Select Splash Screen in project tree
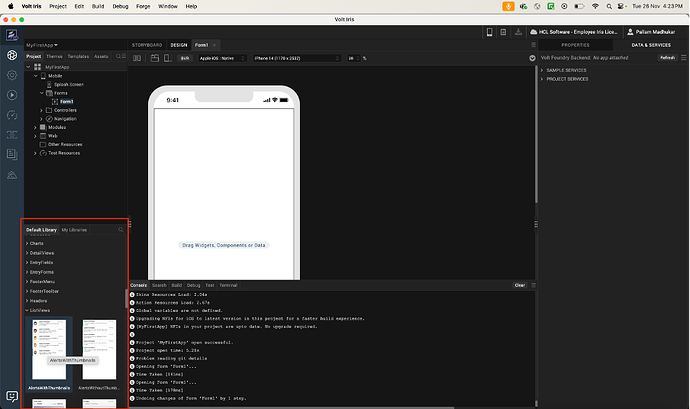The height and width of the screenshot is (409, 690). (69, 85)
